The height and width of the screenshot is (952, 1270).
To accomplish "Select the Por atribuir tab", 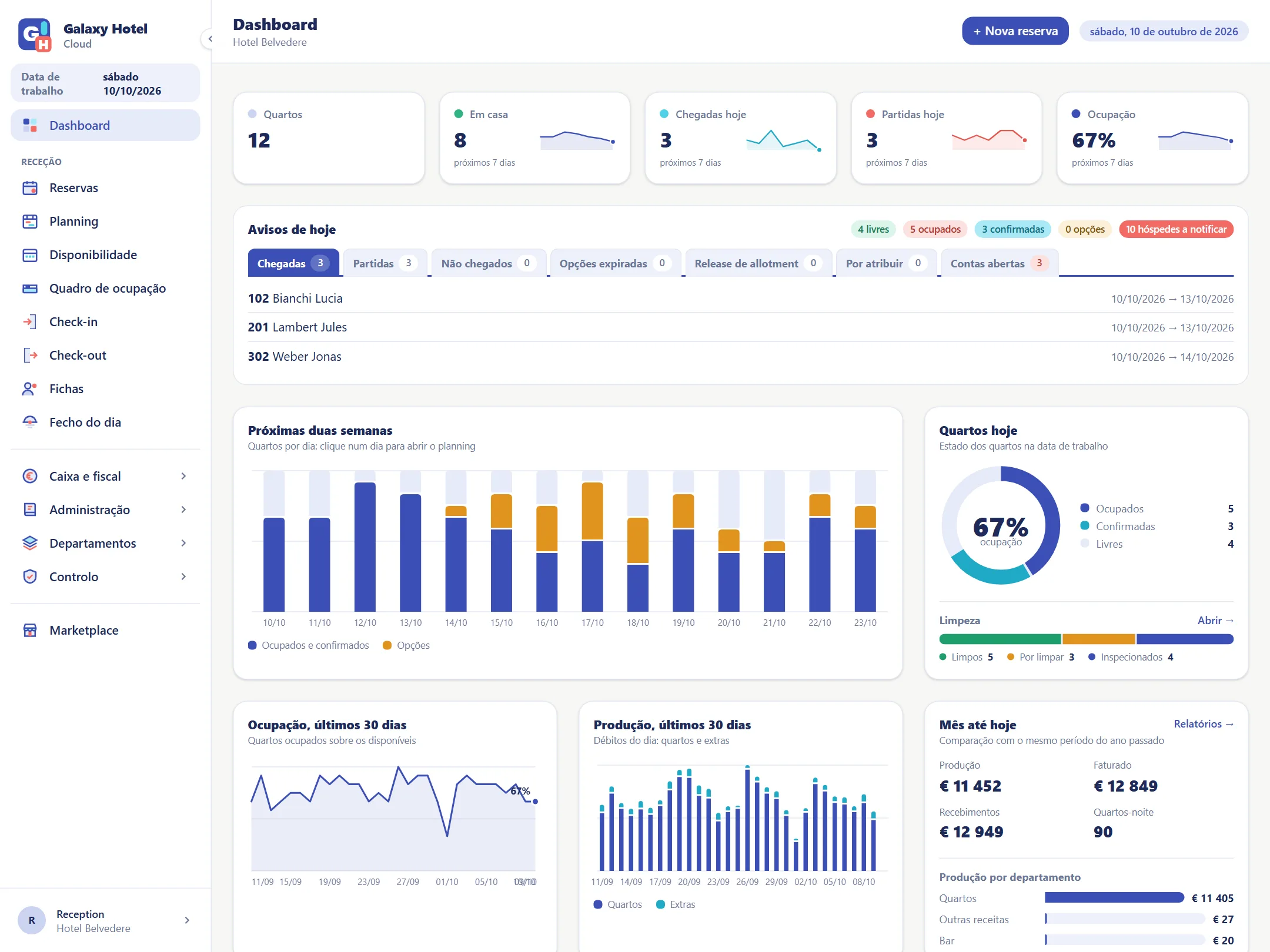I will point(886,263).
